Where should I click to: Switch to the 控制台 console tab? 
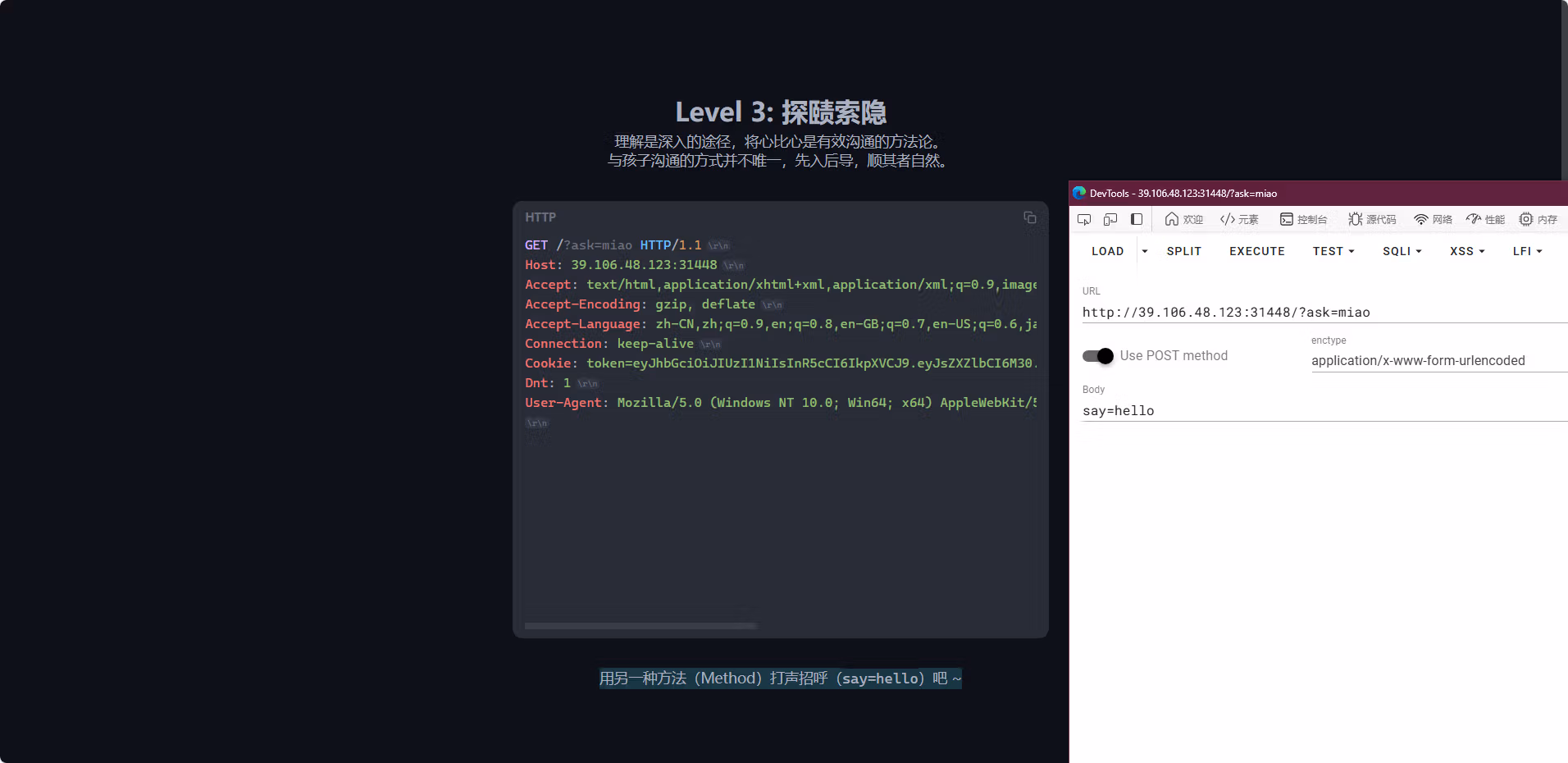(x=1303, y=219)
